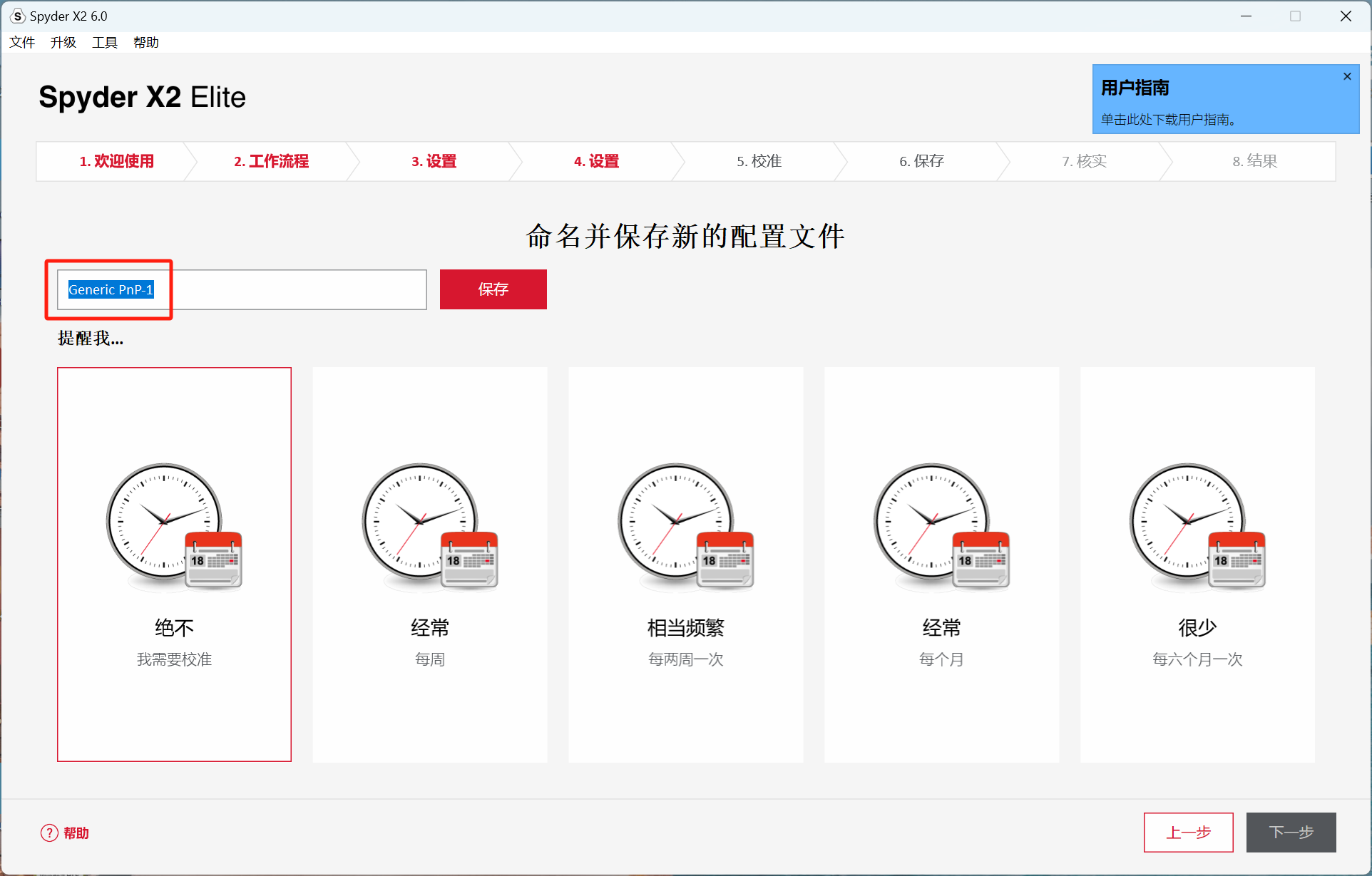The height and width of the screenshot is (876, 1372).
Task: Go to step 3. 设置
Action: coord(434,161)
